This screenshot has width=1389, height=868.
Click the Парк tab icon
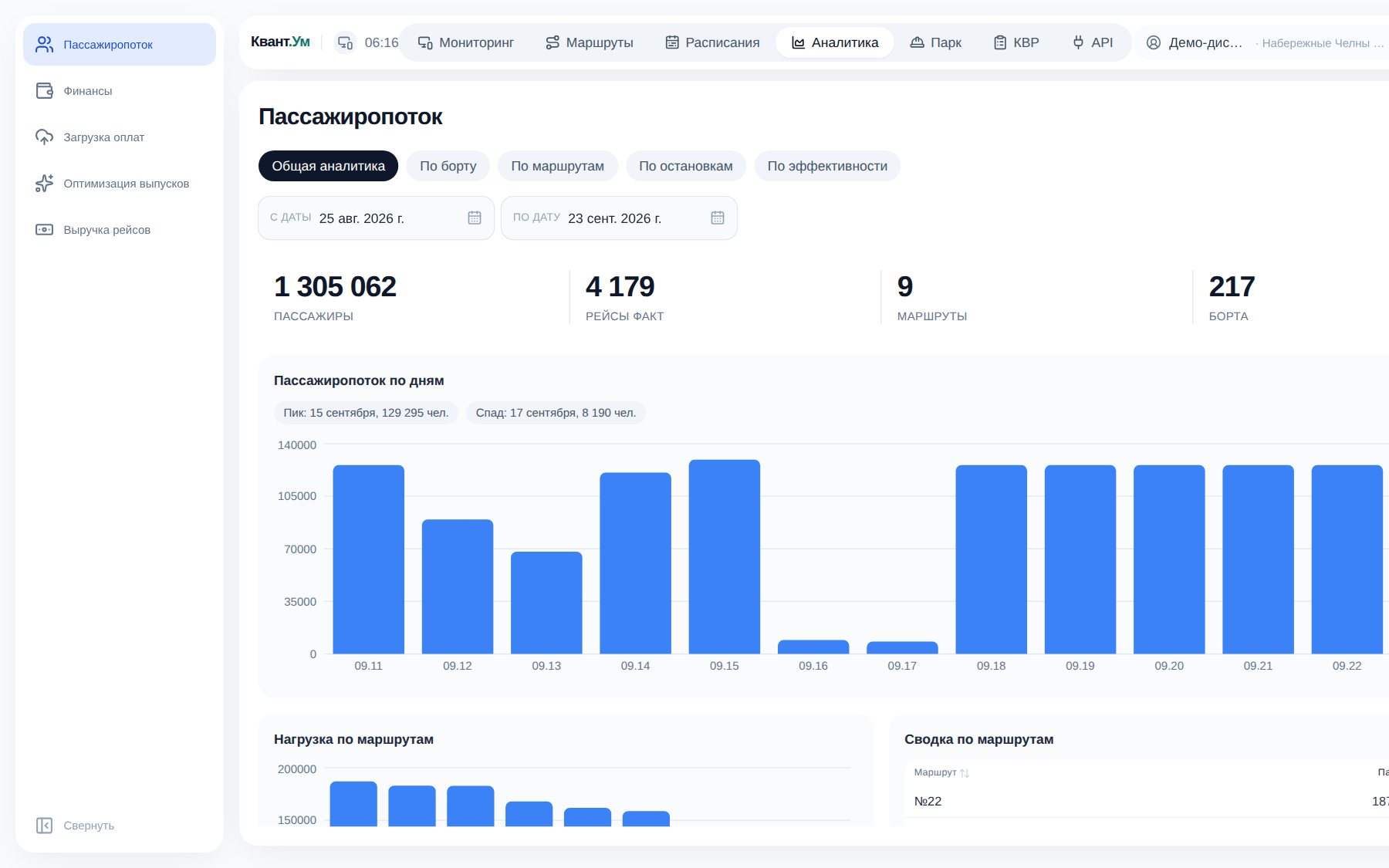(917, 42)
